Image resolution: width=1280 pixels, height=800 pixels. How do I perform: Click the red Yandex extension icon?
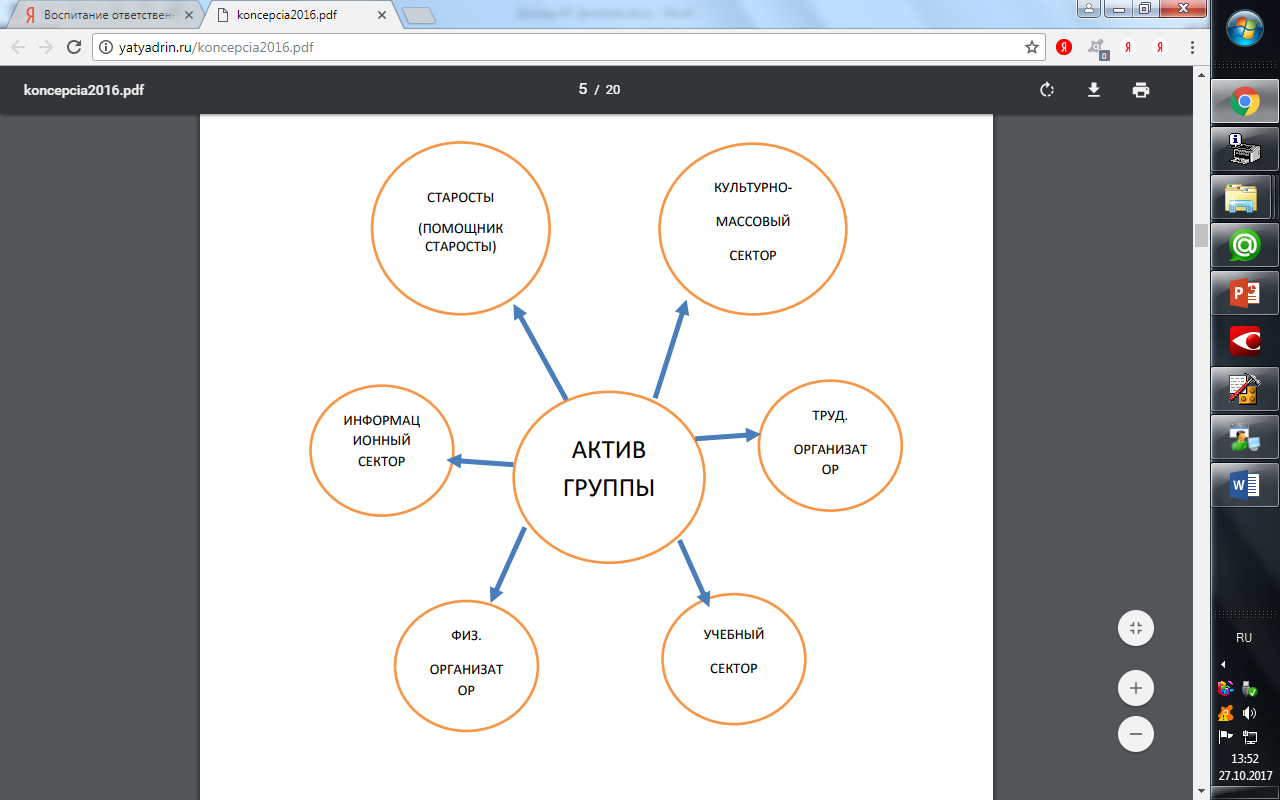[x=1065, y=47]
